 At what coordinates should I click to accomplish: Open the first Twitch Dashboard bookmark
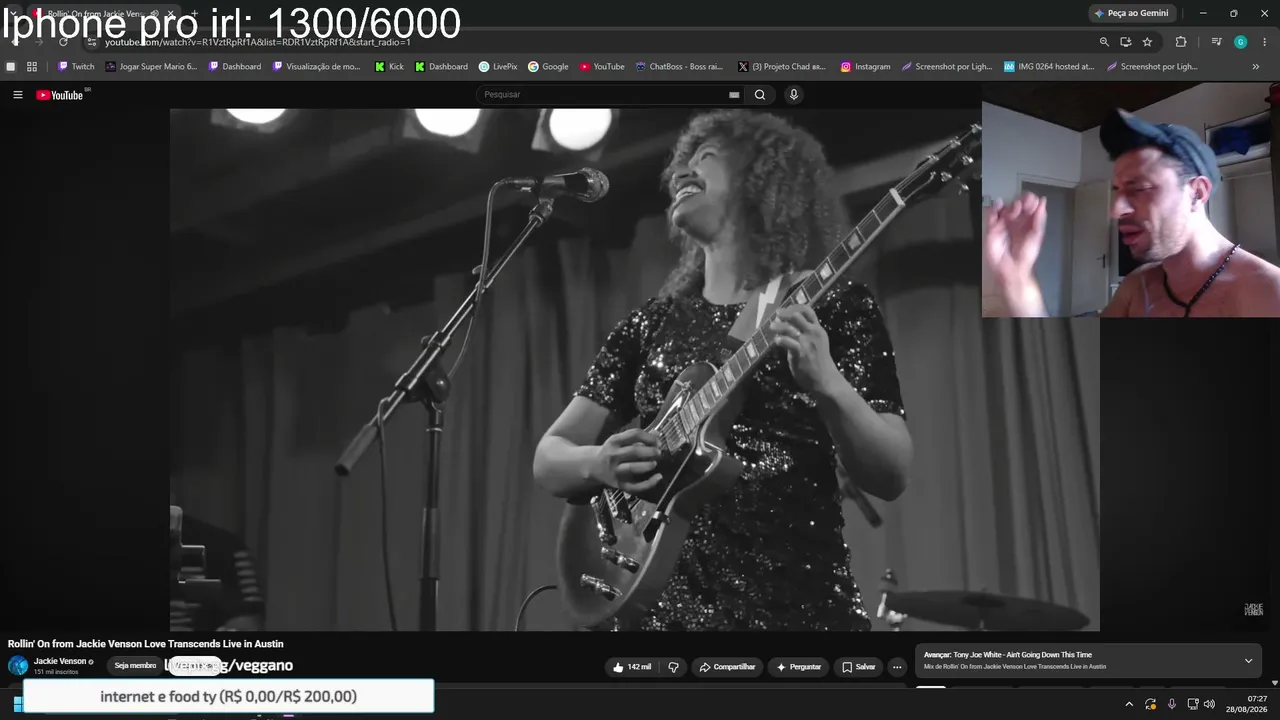point(235,67)
